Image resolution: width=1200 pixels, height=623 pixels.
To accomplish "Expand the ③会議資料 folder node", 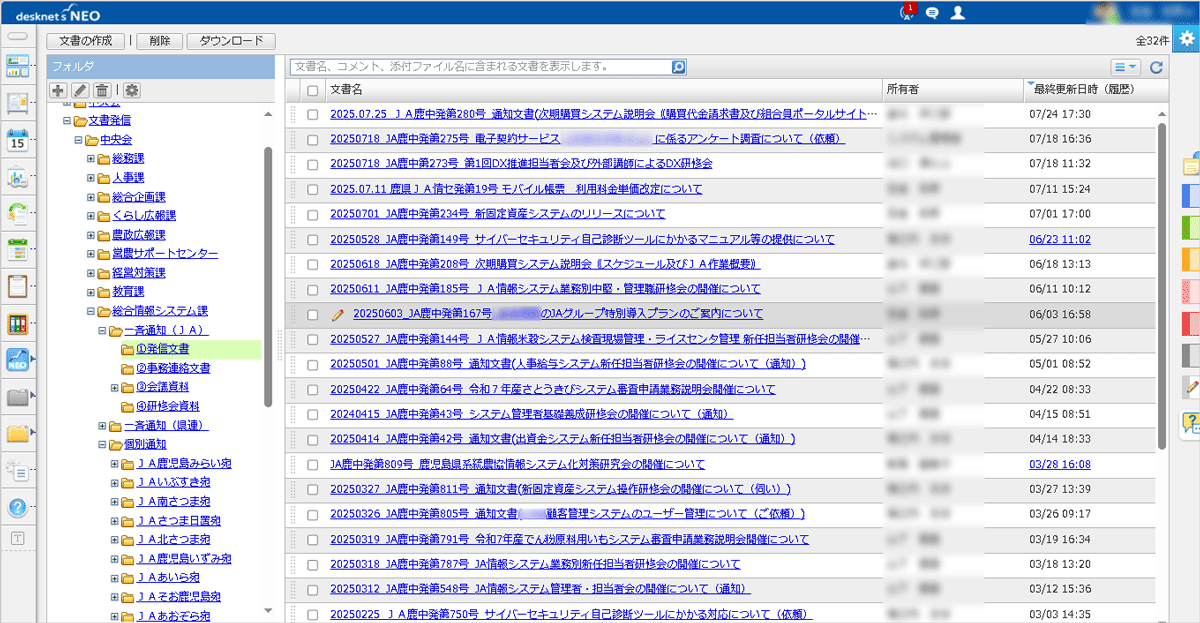I will [114, 387].
